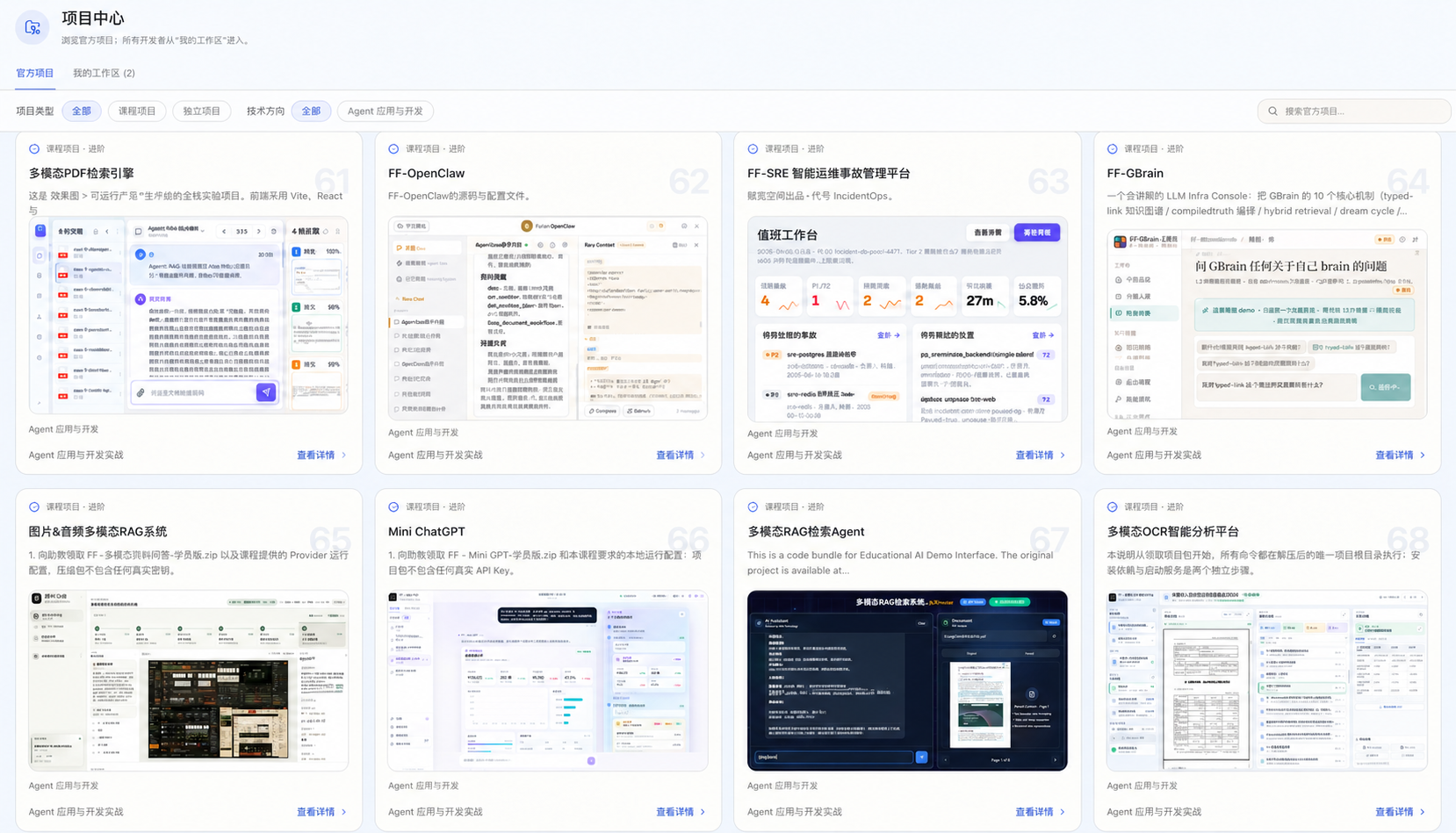Image resolution: width=1456 pixels, height=833 pixels.
Task: Click the status icon on 图片&音频多模态RAG系统 card
Action: 34,507
